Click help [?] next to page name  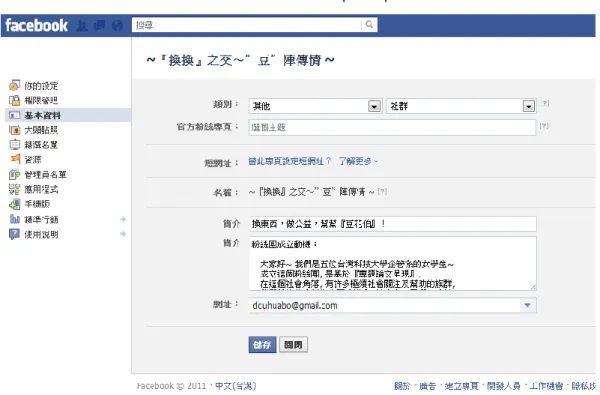point(382,191)
